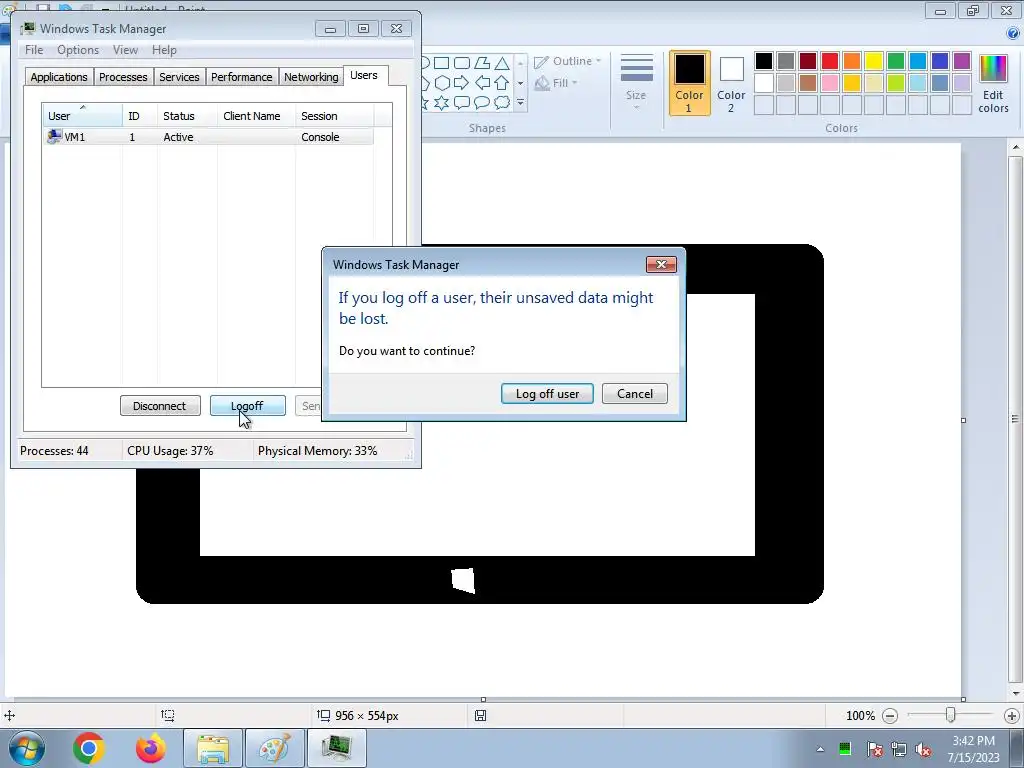
Task: Open Edit colors in Paint
Action: (993, 84)
